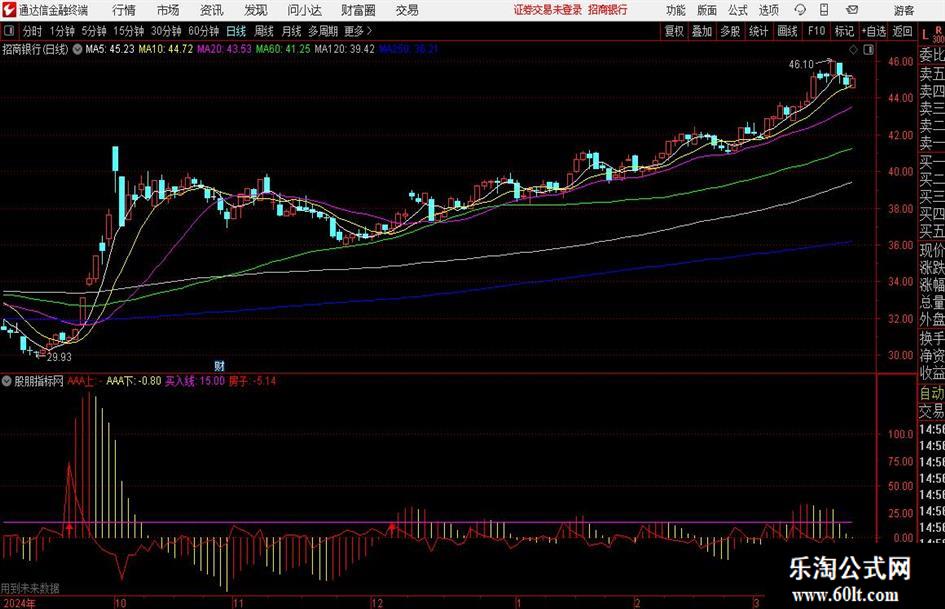Viewport: 945px width, 609px height.
Task: Switch to the 月线 monthly tab
Action: [x=292, y=31]
